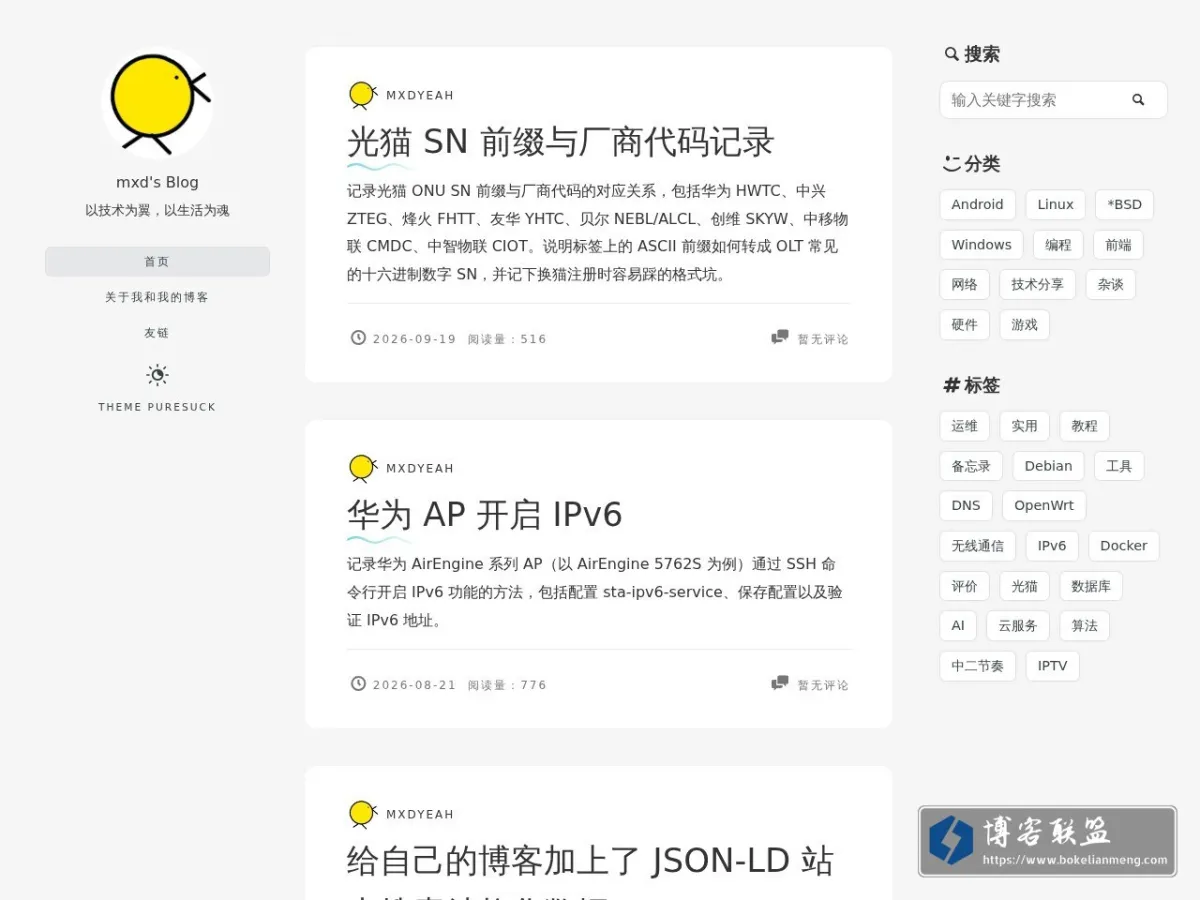Filter by the 工具 tag
This screenshot has width=1200, height=900.
pyautogui.click(x=1119, y=466)
